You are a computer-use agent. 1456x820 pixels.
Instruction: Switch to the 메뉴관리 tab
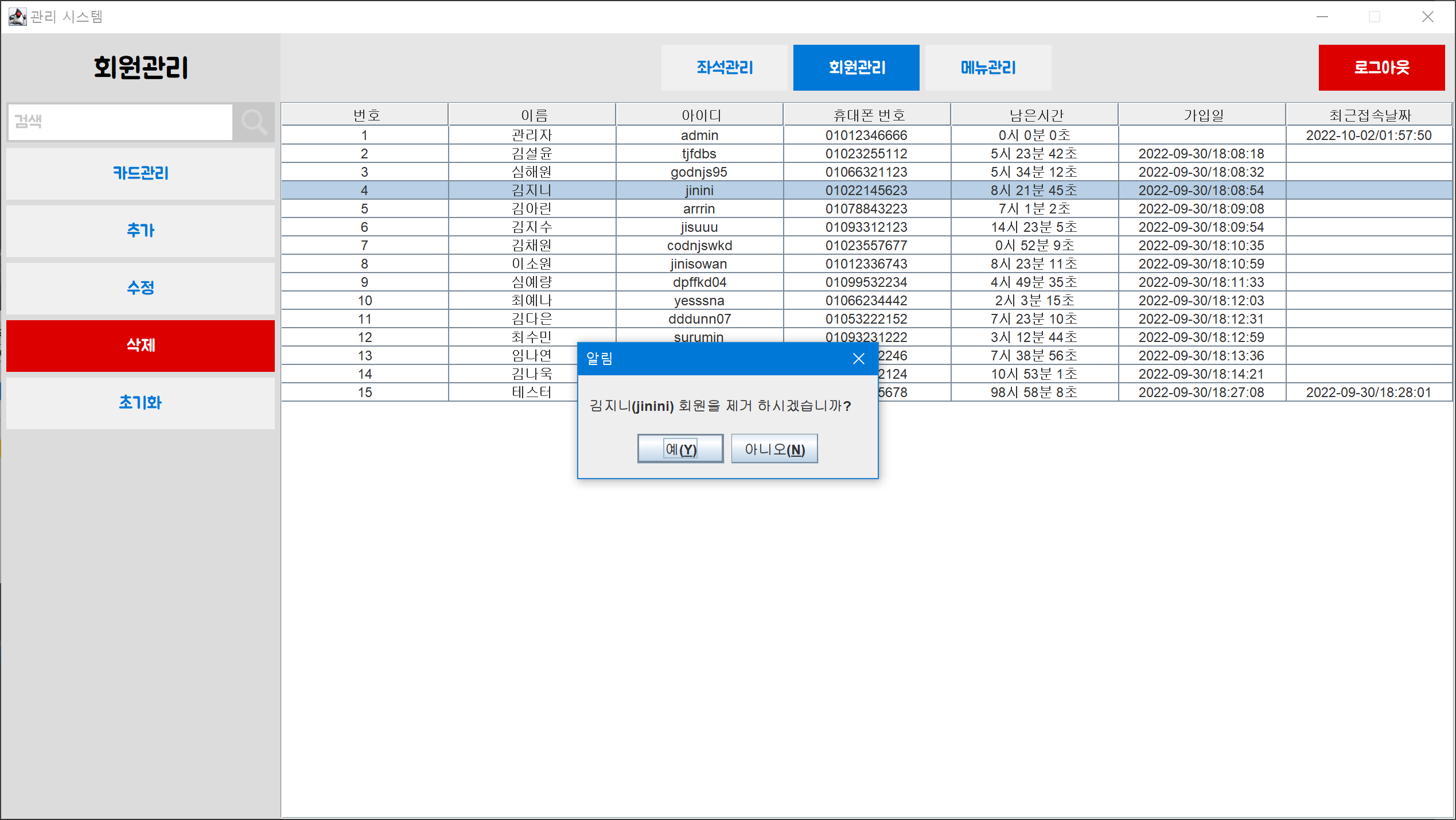tap(988, 67)
